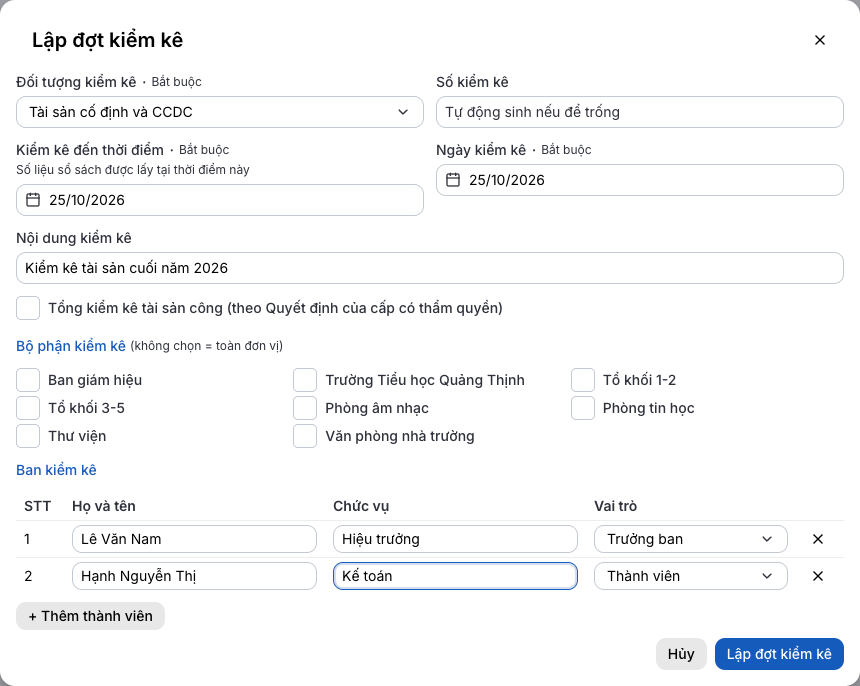860x686 pixels.
Task: Select the Tổ khối 1-2 checkbox
Action: pos(582,380)
